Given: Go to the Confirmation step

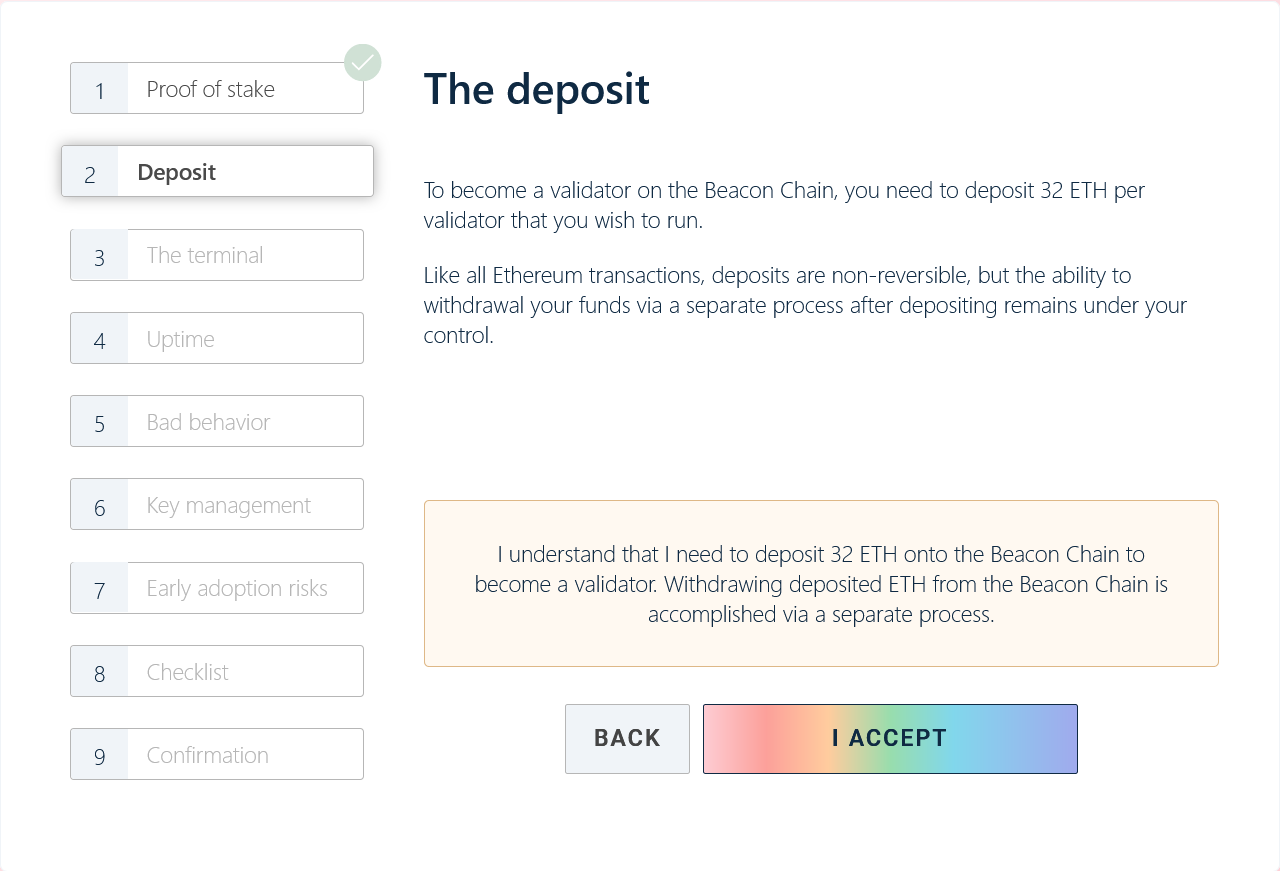Looking at the screenshot, I should coord(217,755).
